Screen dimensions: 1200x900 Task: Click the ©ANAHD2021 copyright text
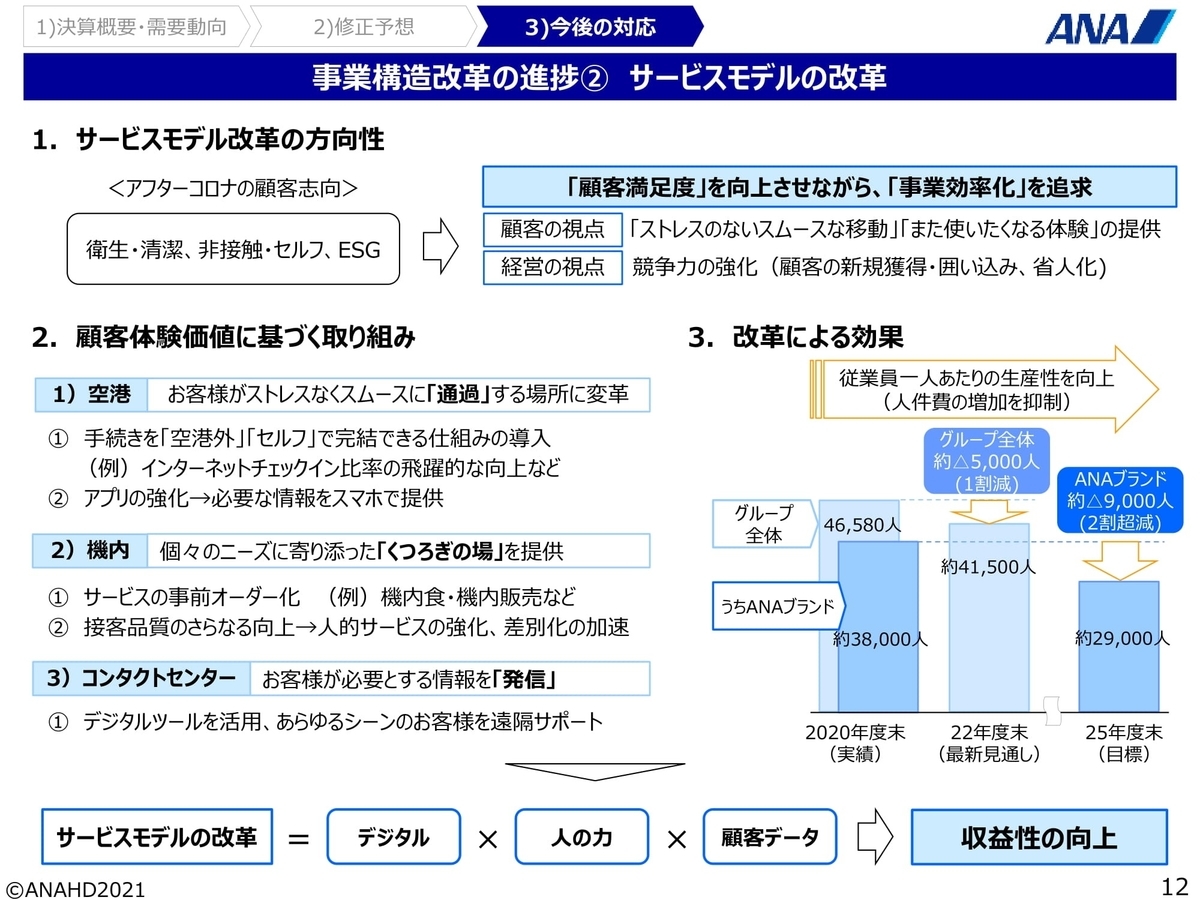pyautogui.click(x=77, y=887)
